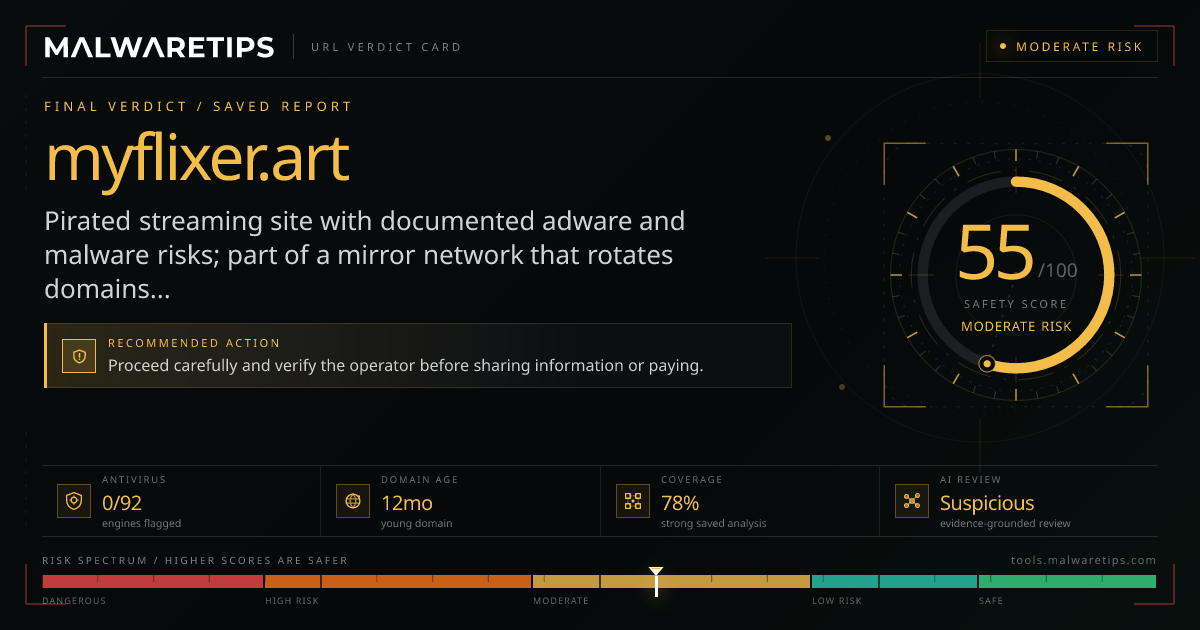
Task: Click the SAFE label under the spectrum
Action: coord(990,601)
